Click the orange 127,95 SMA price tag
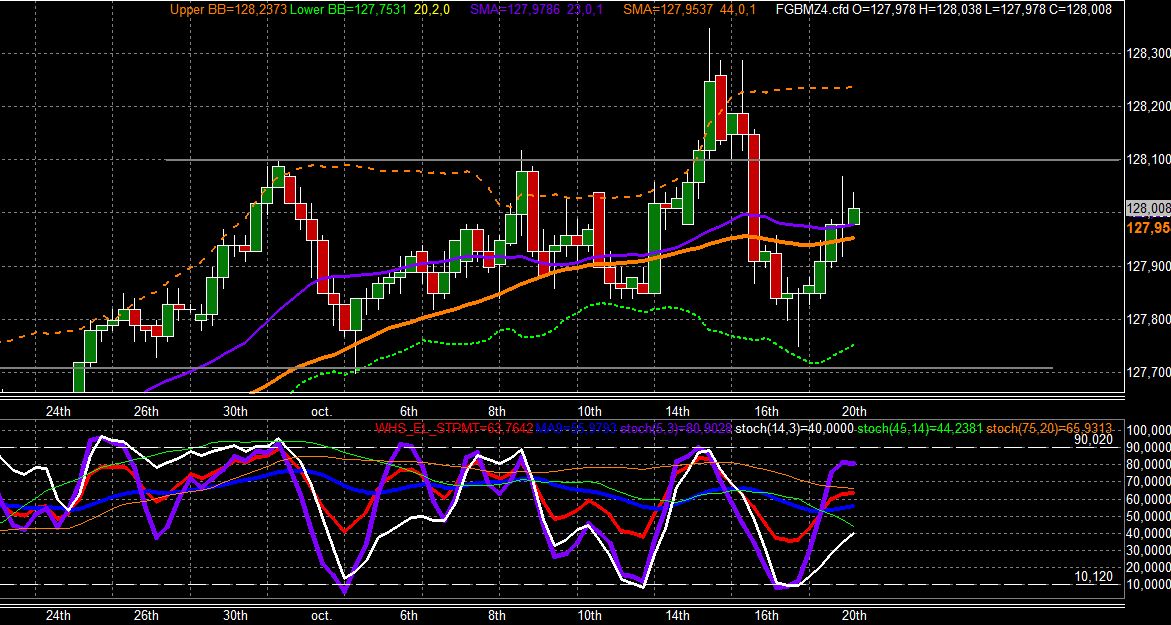Screen dimensions: 1171x625 [x=1149, y=227]
